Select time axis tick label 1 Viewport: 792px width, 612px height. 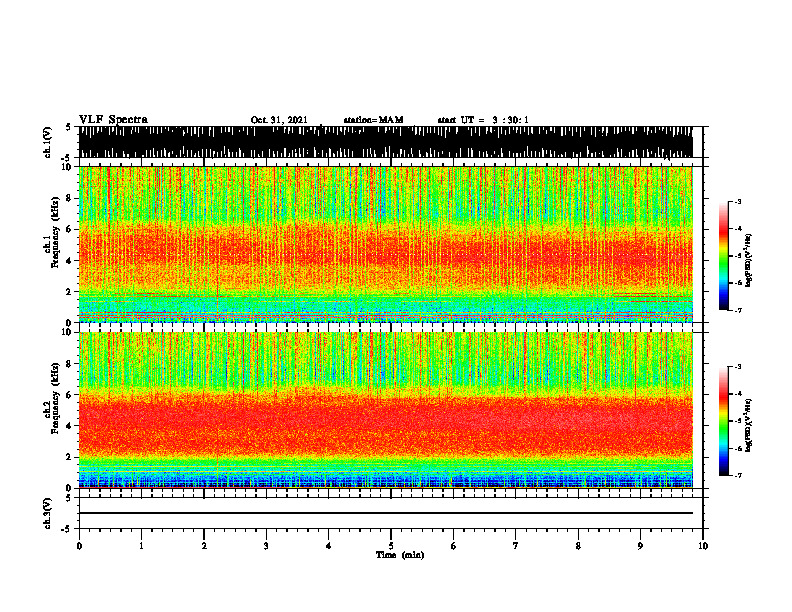click(x=141, y=546)
